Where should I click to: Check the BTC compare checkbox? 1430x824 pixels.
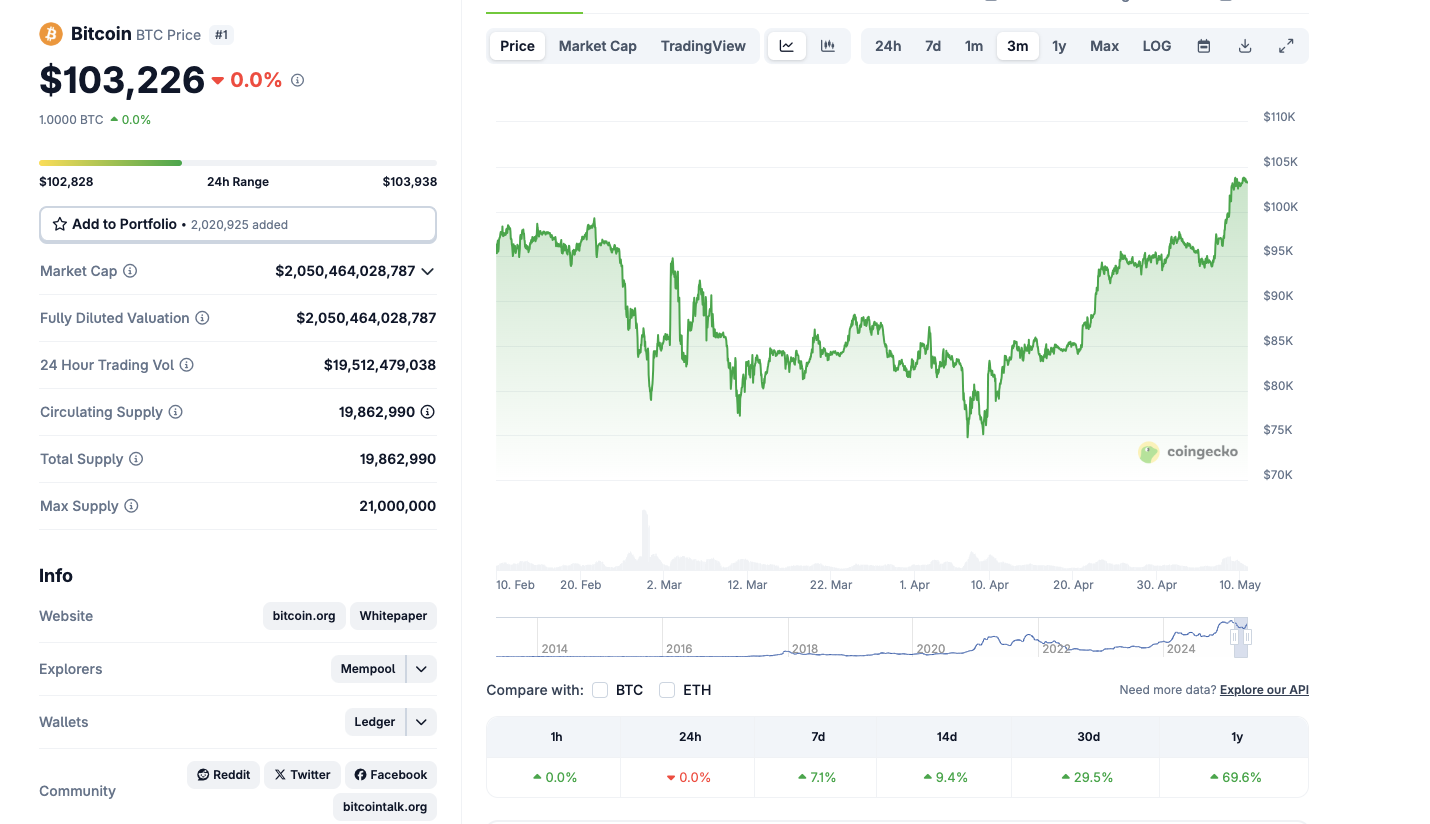coord(600,690)
